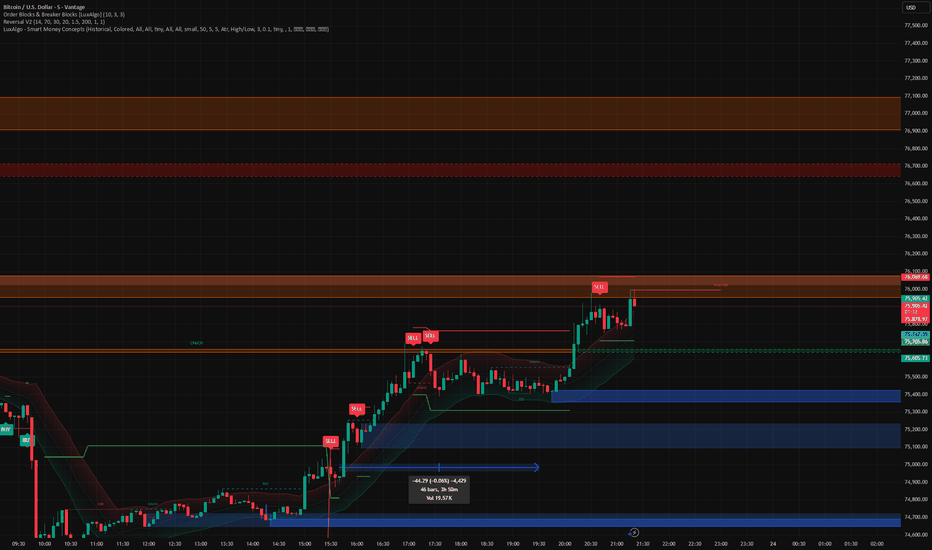
Task: Click the green BUY signal label at left edge
Action: [5, 429]
